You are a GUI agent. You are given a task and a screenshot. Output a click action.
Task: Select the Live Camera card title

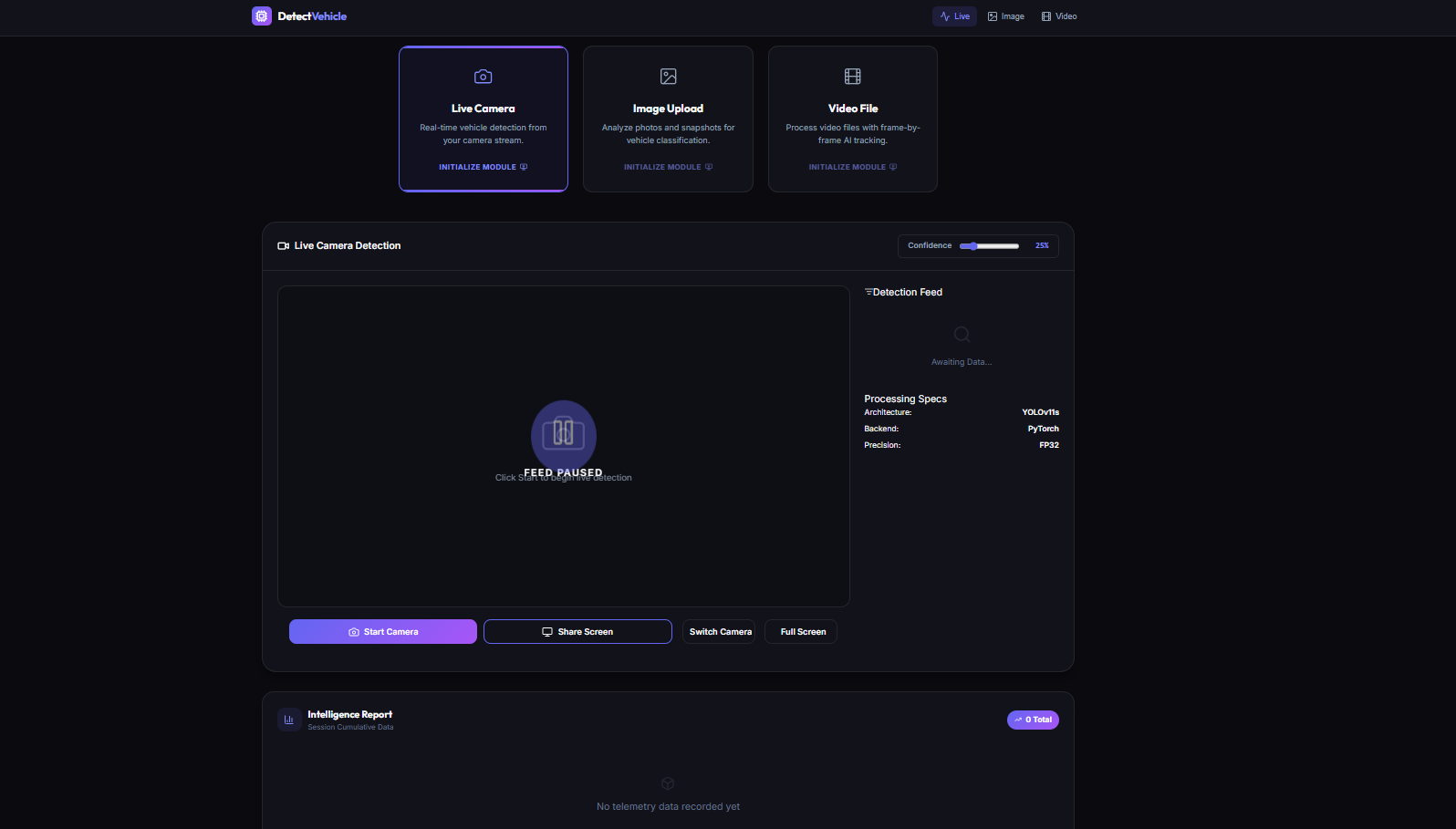484,109
